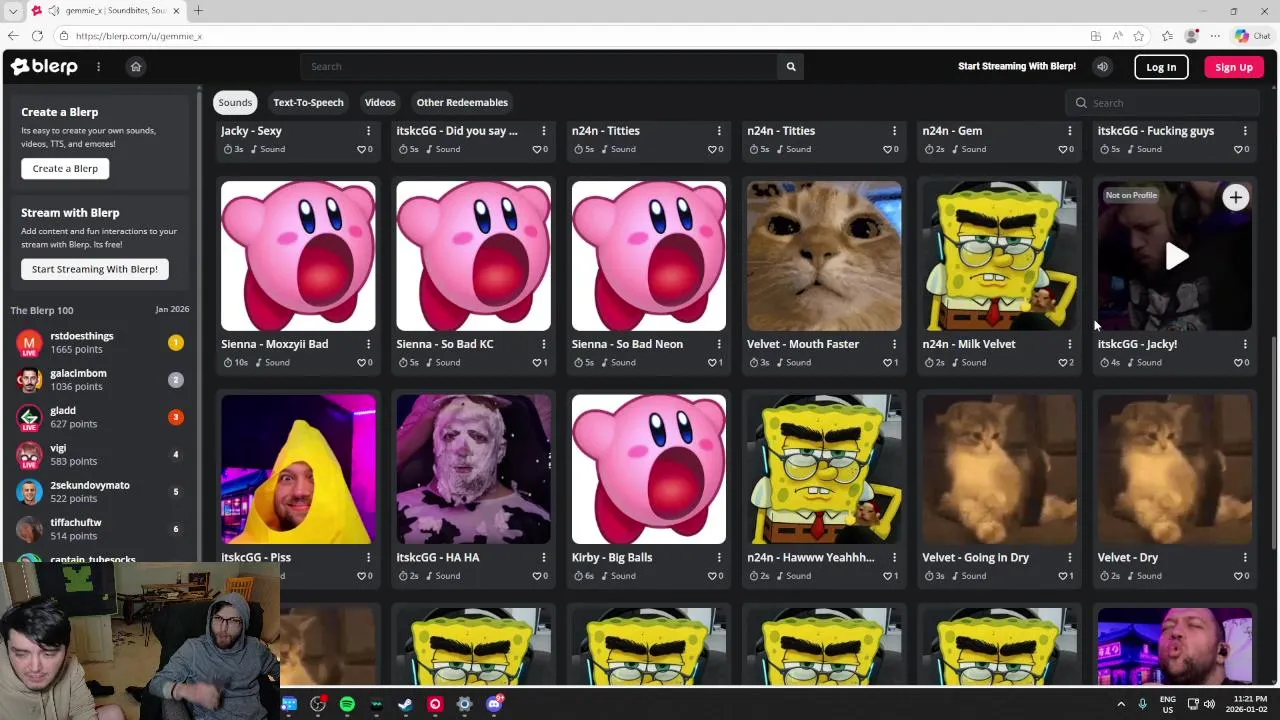Open options for Velvet - Mouth Faster

[x=894, y=344]
